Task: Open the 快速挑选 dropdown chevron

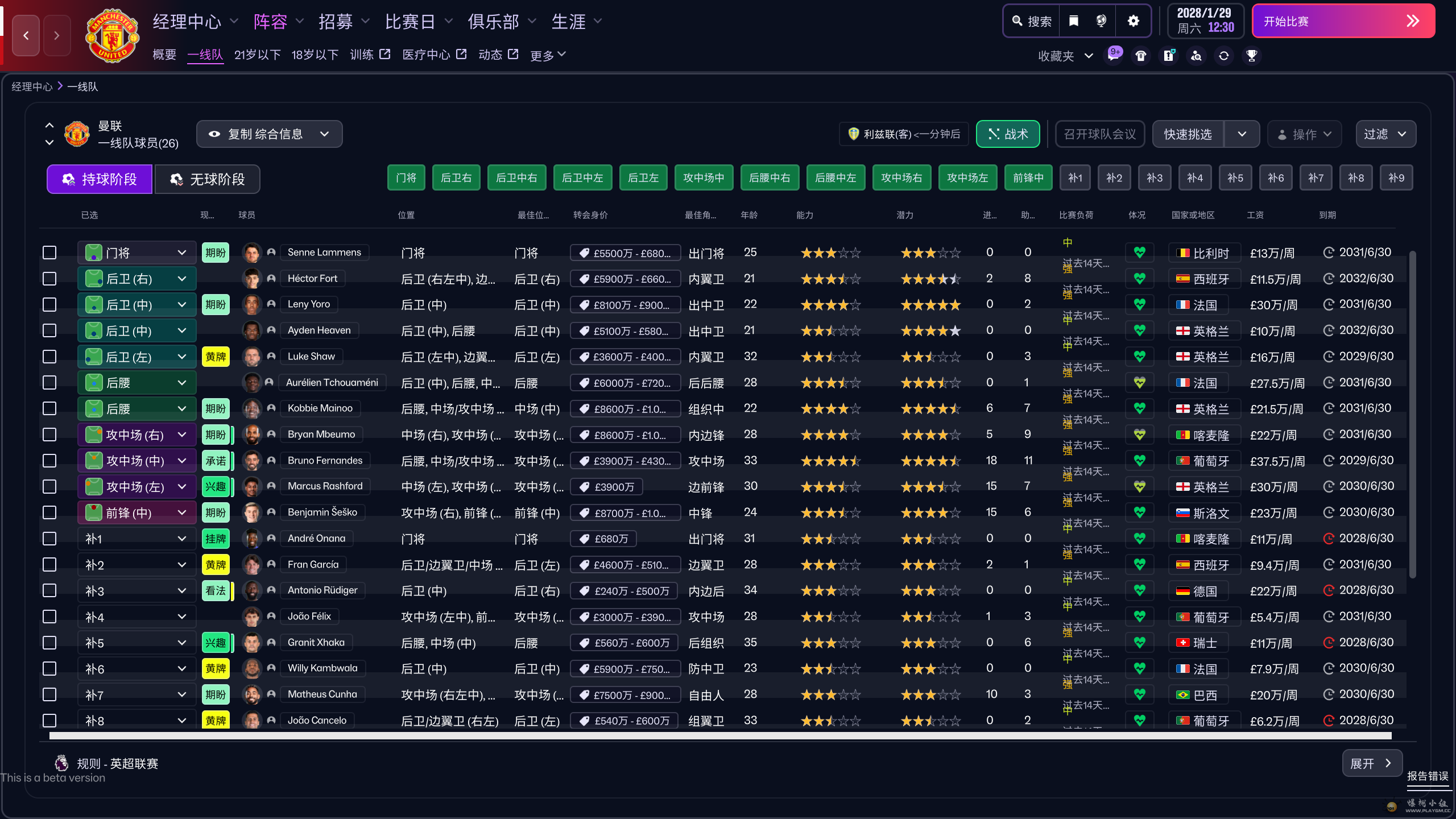Action: click(1243, 134)
